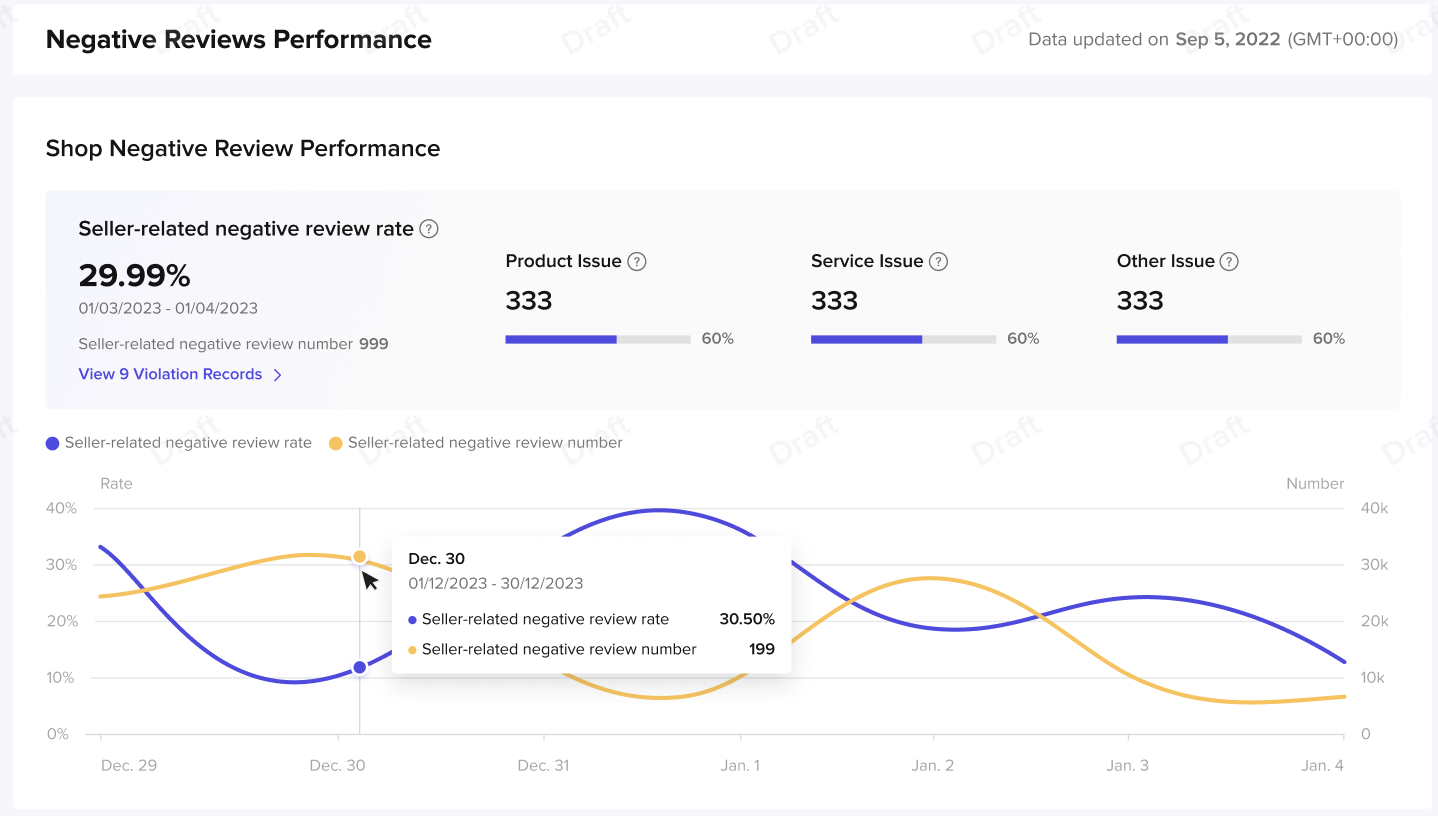Show info for Other Issue help icon
Screen dimensions: 1438x816
tap(1229, 262)
